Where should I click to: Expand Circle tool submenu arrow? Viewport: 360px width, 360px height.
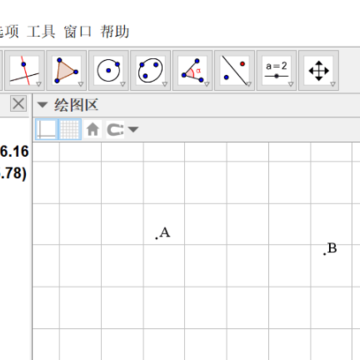point(123,84)
